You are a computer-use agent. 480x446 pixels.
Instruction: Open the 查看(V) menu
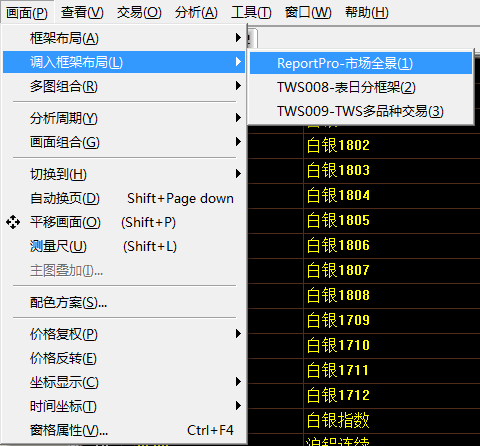tap(82, 13)
